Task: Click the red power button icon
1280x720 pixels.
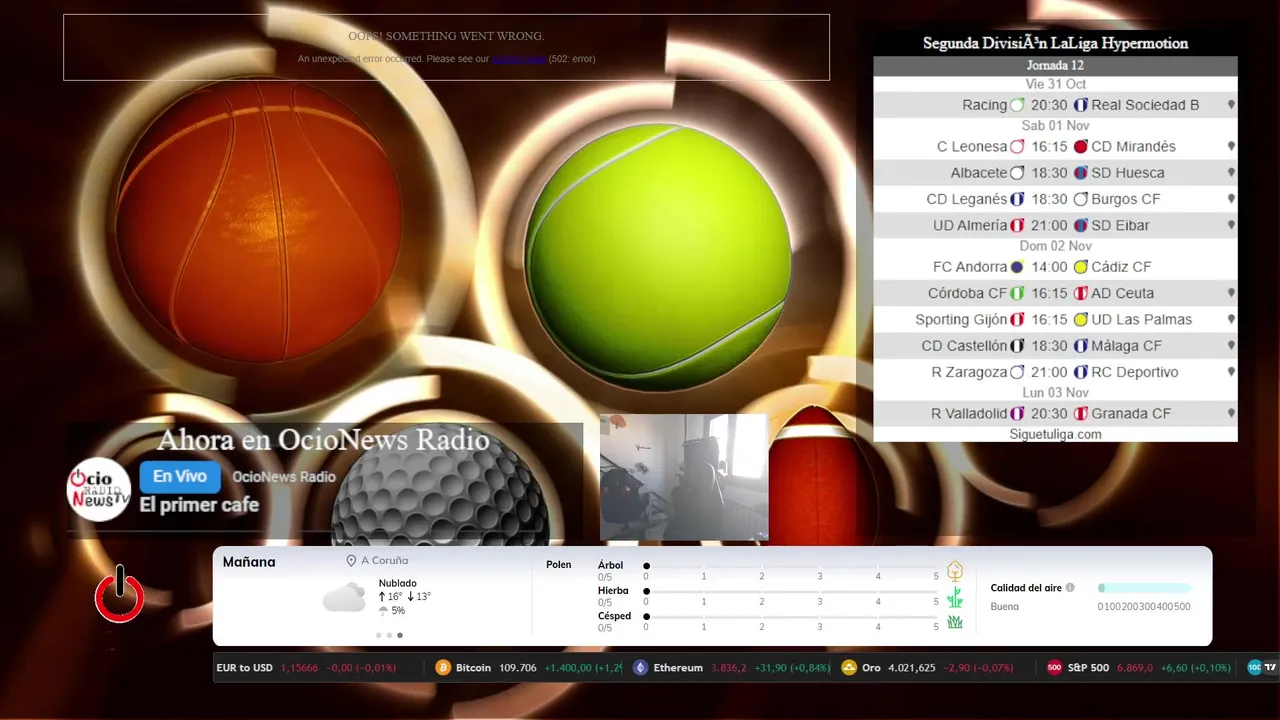Action: click(x=119, y=595)
